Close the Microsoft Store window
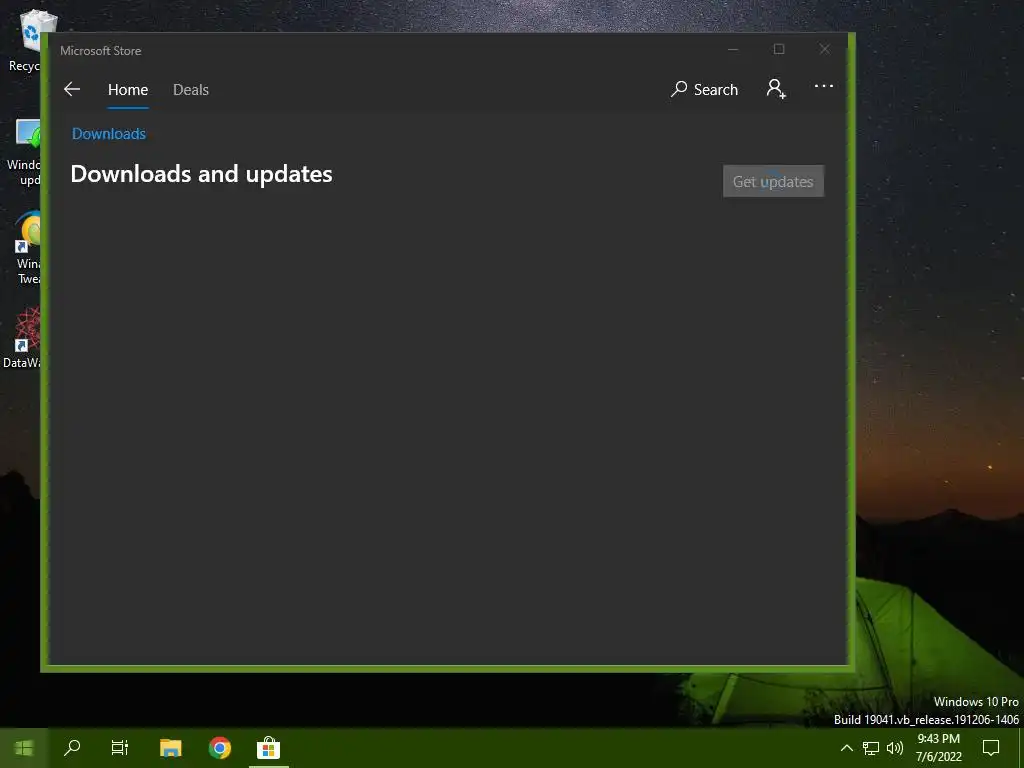 [x=824, y=50]
